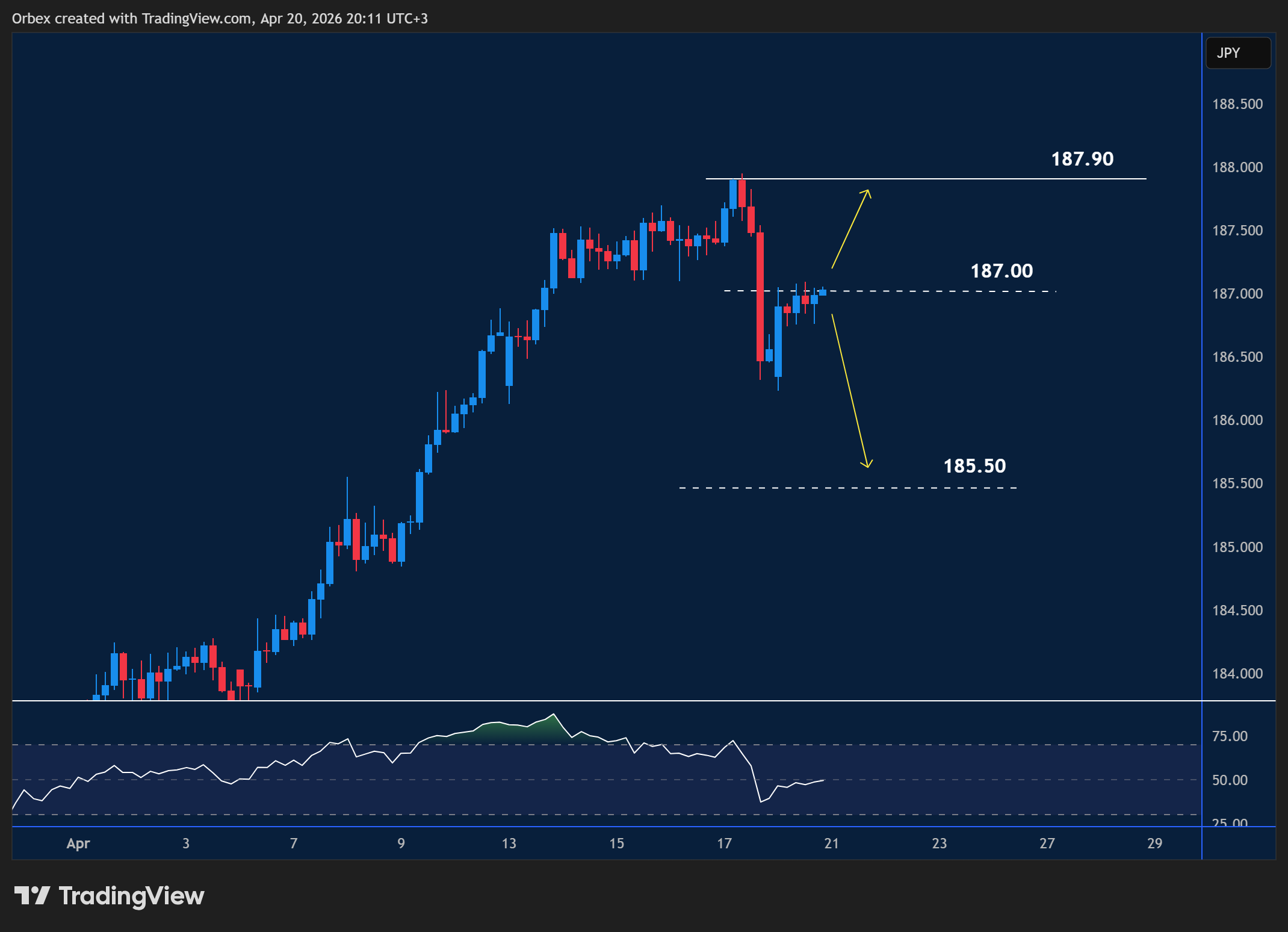Click the solid 187.90 horizontal line
1288x932 pixels.
963,179
